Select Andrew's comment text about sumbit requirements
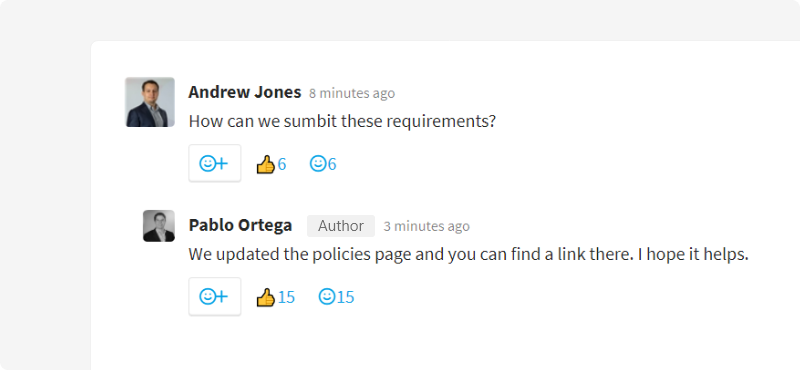The height and width of the screenshot is (370, 800). pyautogui.click(x=342, y=122)
